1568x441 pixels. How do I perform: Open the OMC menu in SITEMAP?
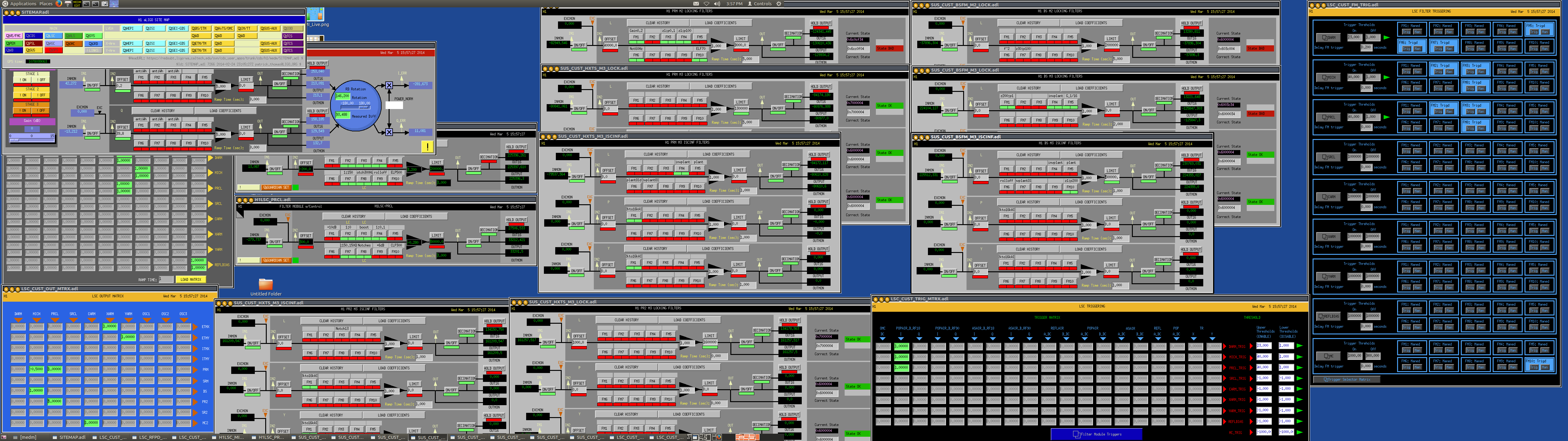(x=73, y=43)
